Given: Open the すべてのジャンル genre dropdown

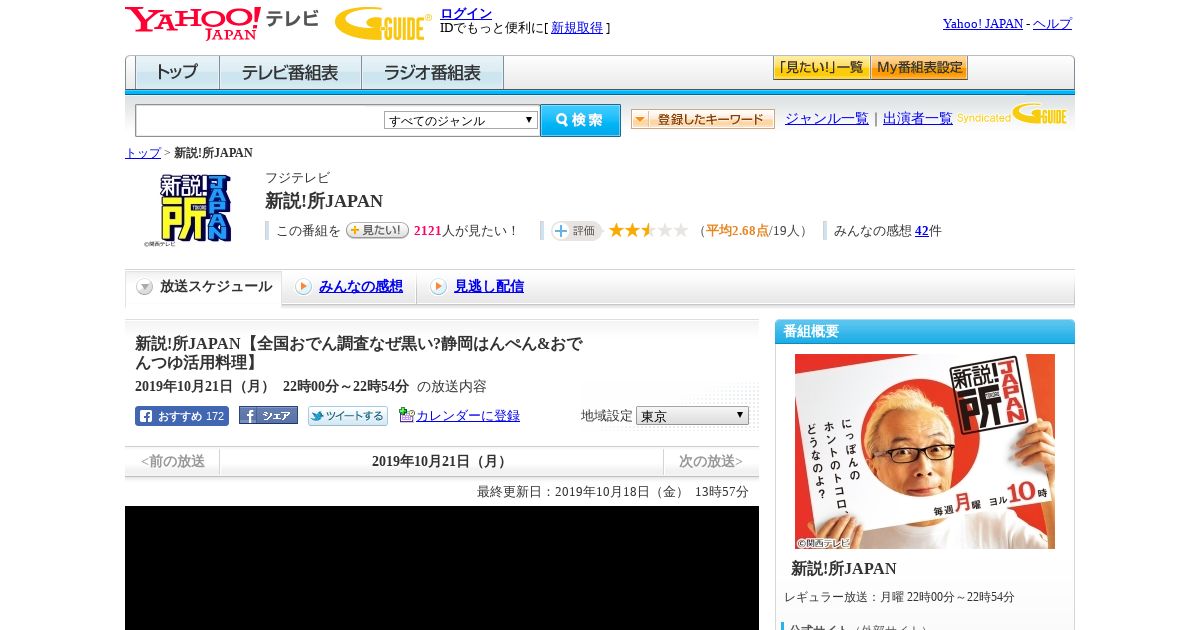Looking at the screenshot, I should tap(461, 120).
